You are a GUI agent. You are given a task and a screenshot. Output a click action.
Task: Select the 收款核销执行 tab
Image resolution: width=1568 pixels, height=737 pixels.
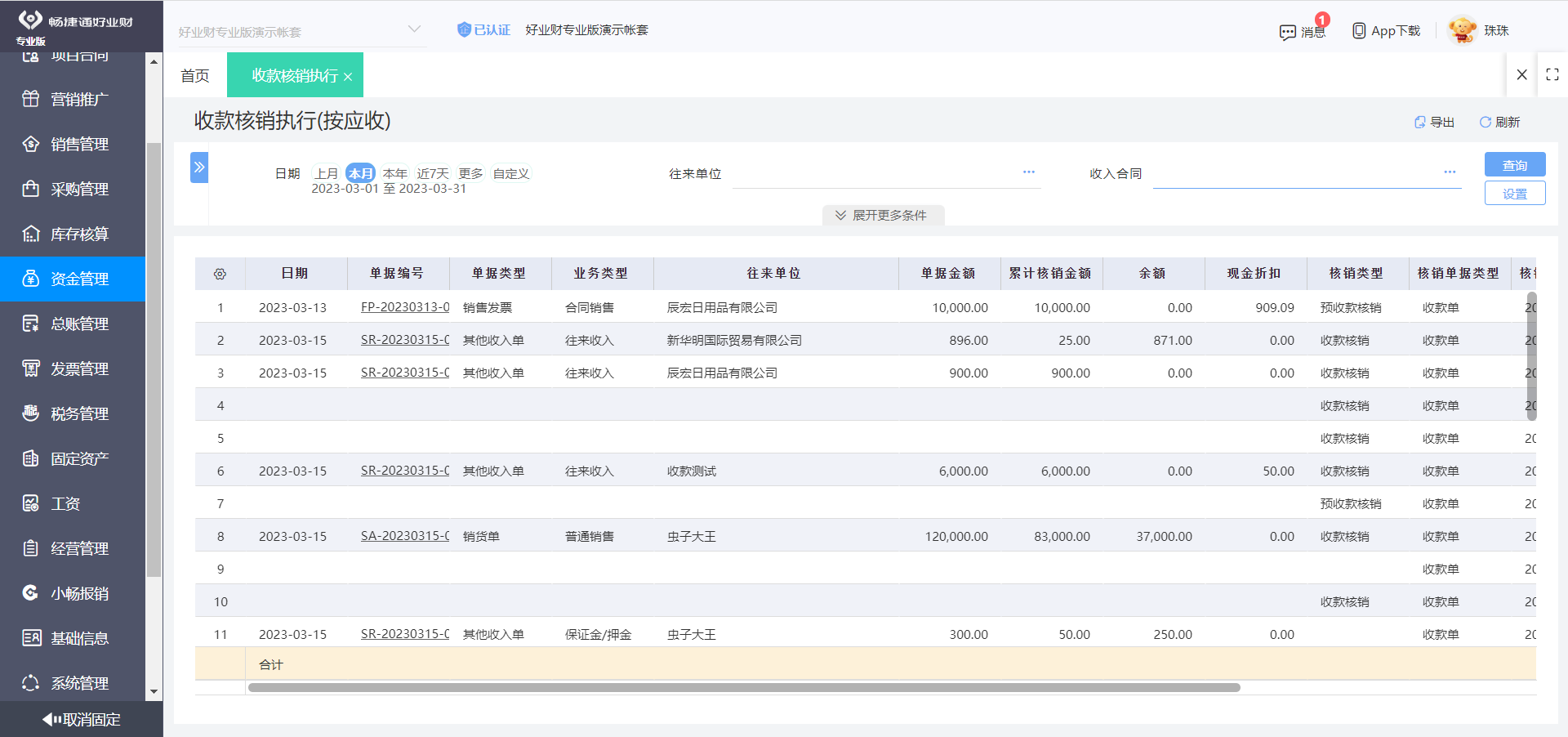[x=289, y=74]
